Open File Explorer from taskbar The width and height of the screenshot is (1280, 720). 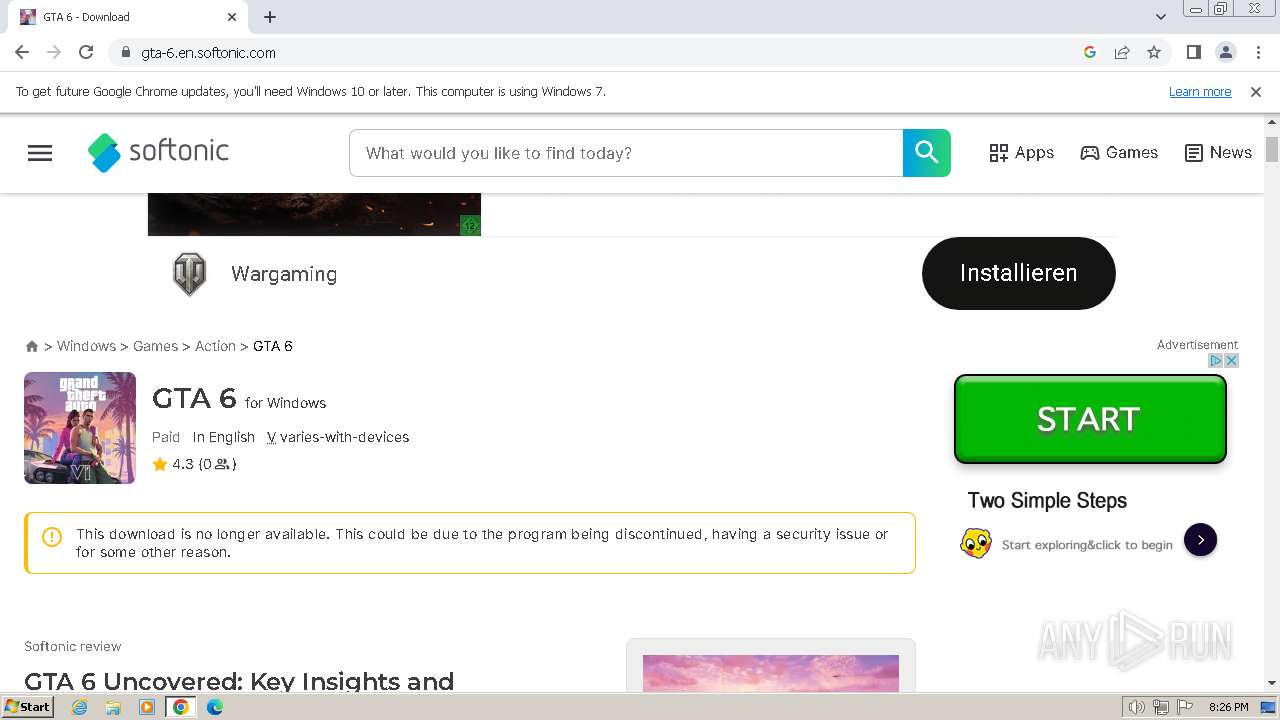pyautogui.click(x=113, y=707)
